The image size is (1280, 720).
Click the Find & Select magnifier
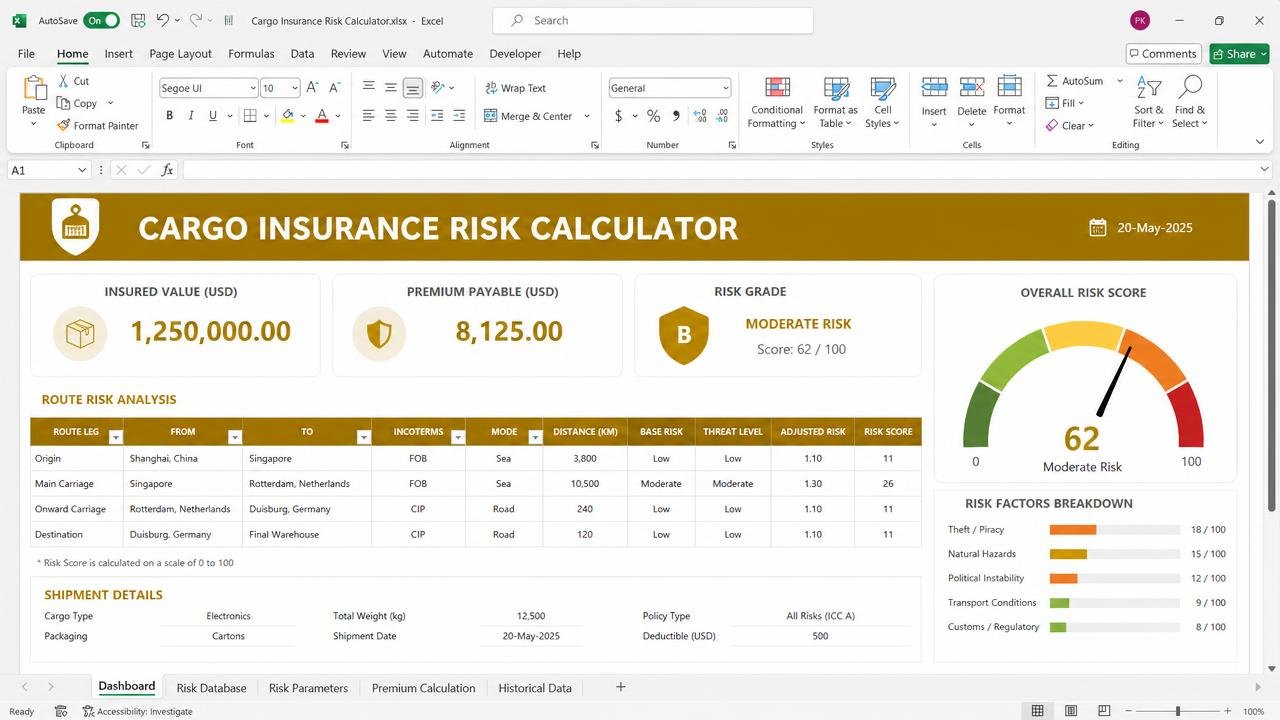1190,88
